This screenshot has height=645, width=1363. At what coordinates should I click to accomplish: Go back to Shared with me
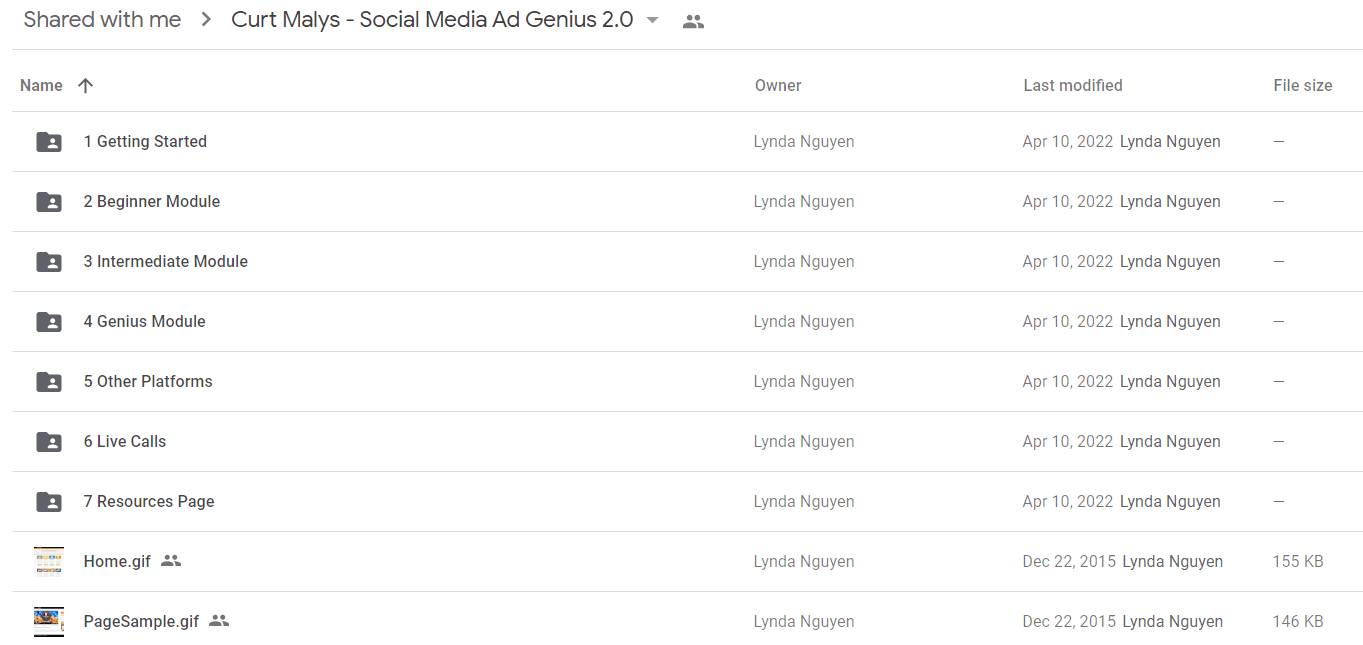coord(102,20)
